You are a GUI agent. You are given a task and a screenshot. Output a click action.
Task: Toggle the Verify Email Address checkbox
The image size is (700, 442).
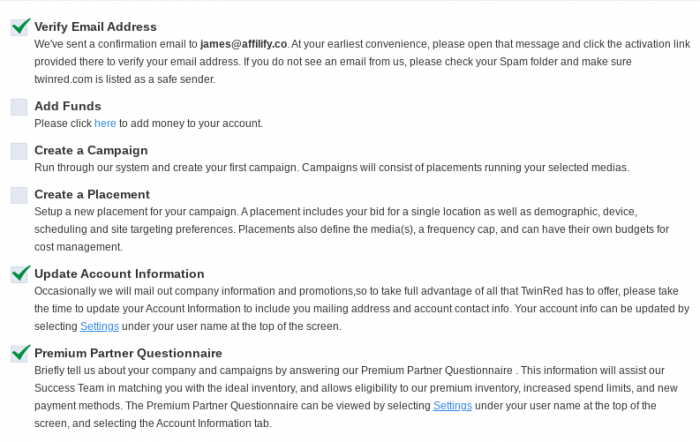click(x=19, y=27)
